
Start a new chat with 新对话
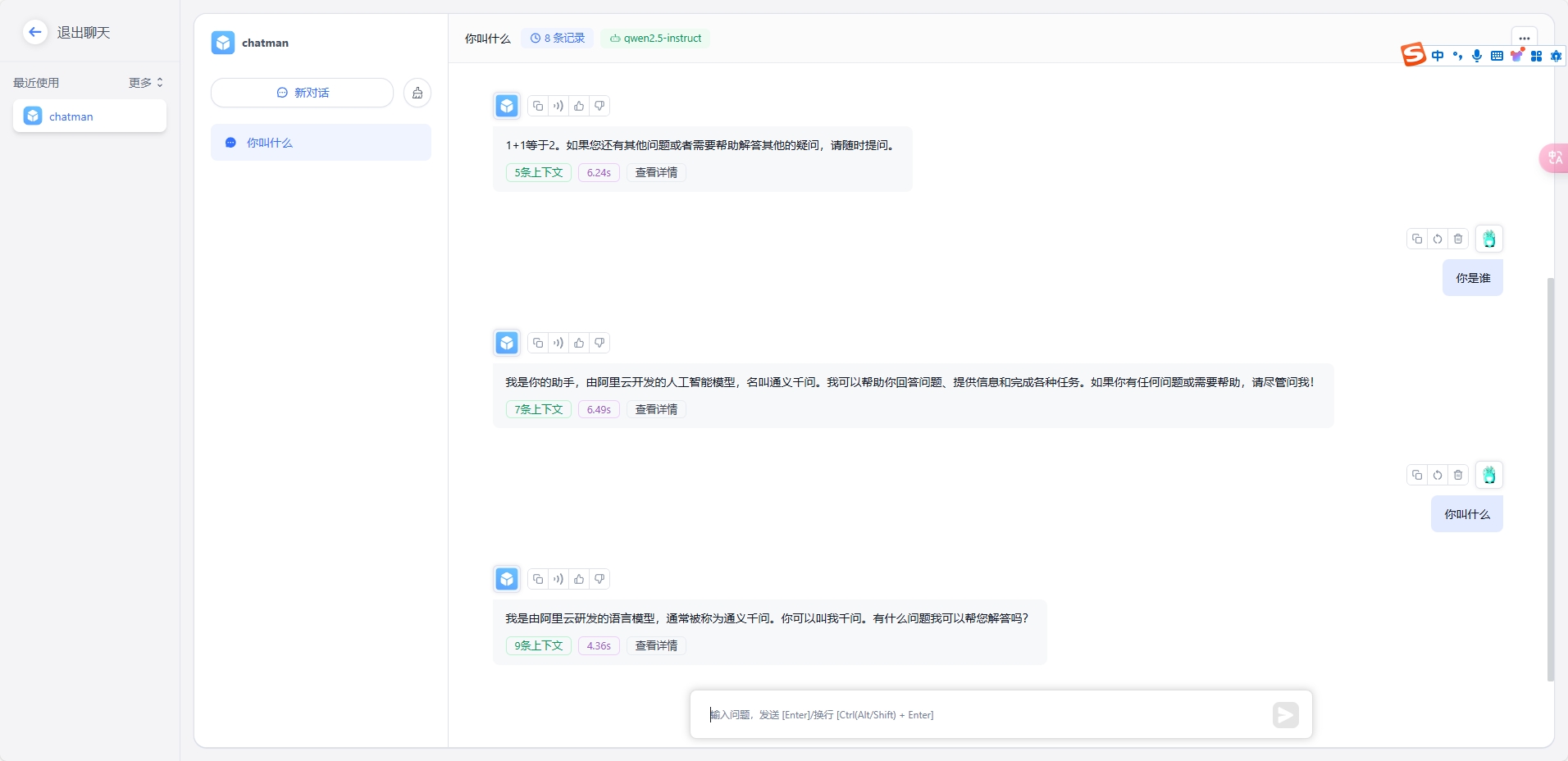(x=302, y=93)
